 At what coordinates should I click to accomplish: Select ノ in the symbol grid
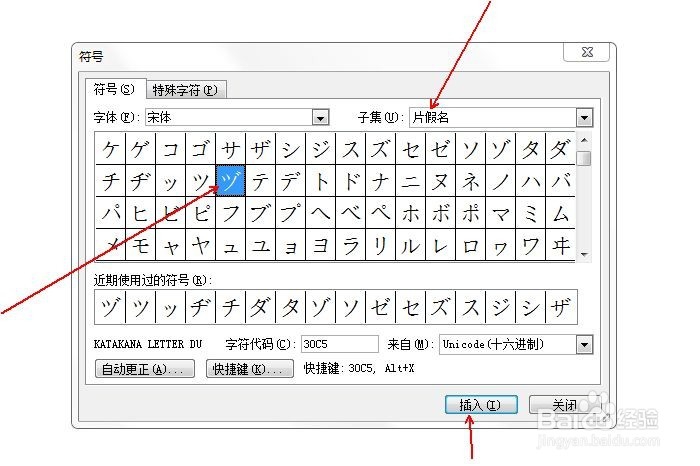(x=500, y=181)
